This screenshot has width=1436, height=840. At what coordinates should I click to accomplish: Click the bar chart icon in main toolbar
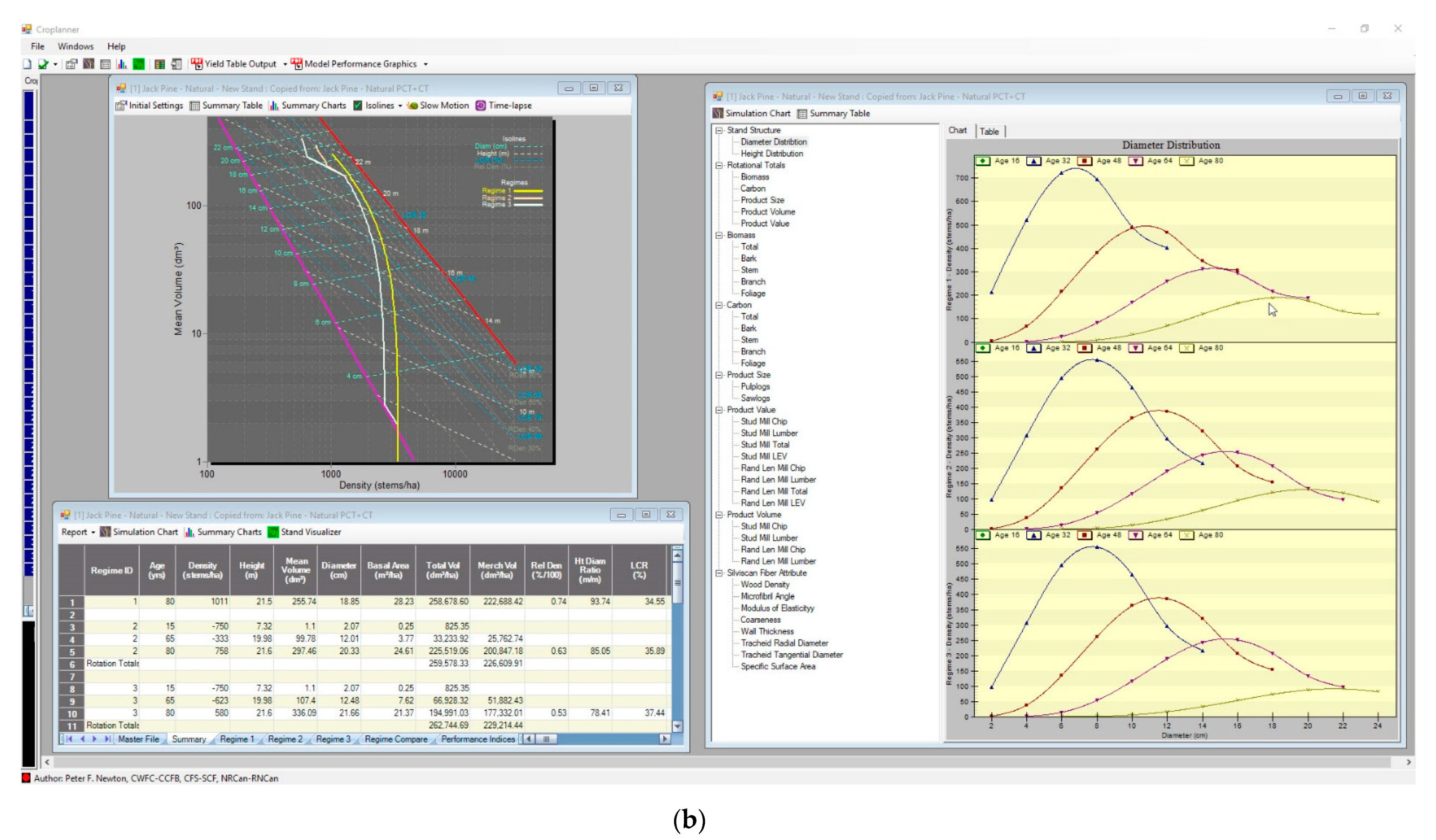point(121,64)
